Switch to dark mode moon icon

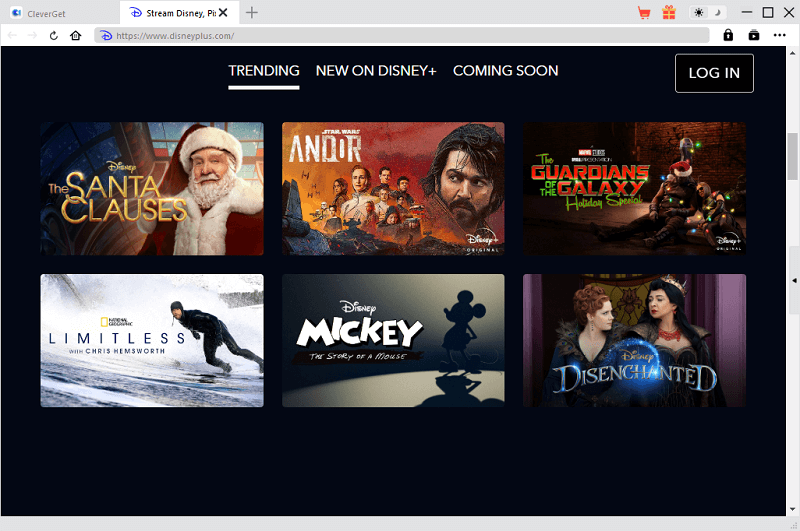point(717,12)
